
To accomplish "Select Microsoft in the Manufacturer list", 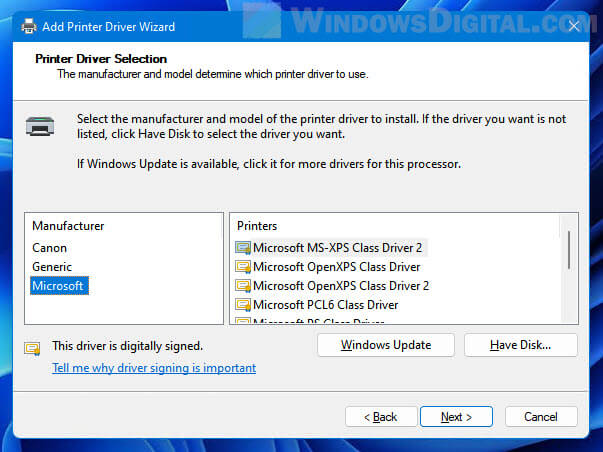I will (x=59, y=286).
